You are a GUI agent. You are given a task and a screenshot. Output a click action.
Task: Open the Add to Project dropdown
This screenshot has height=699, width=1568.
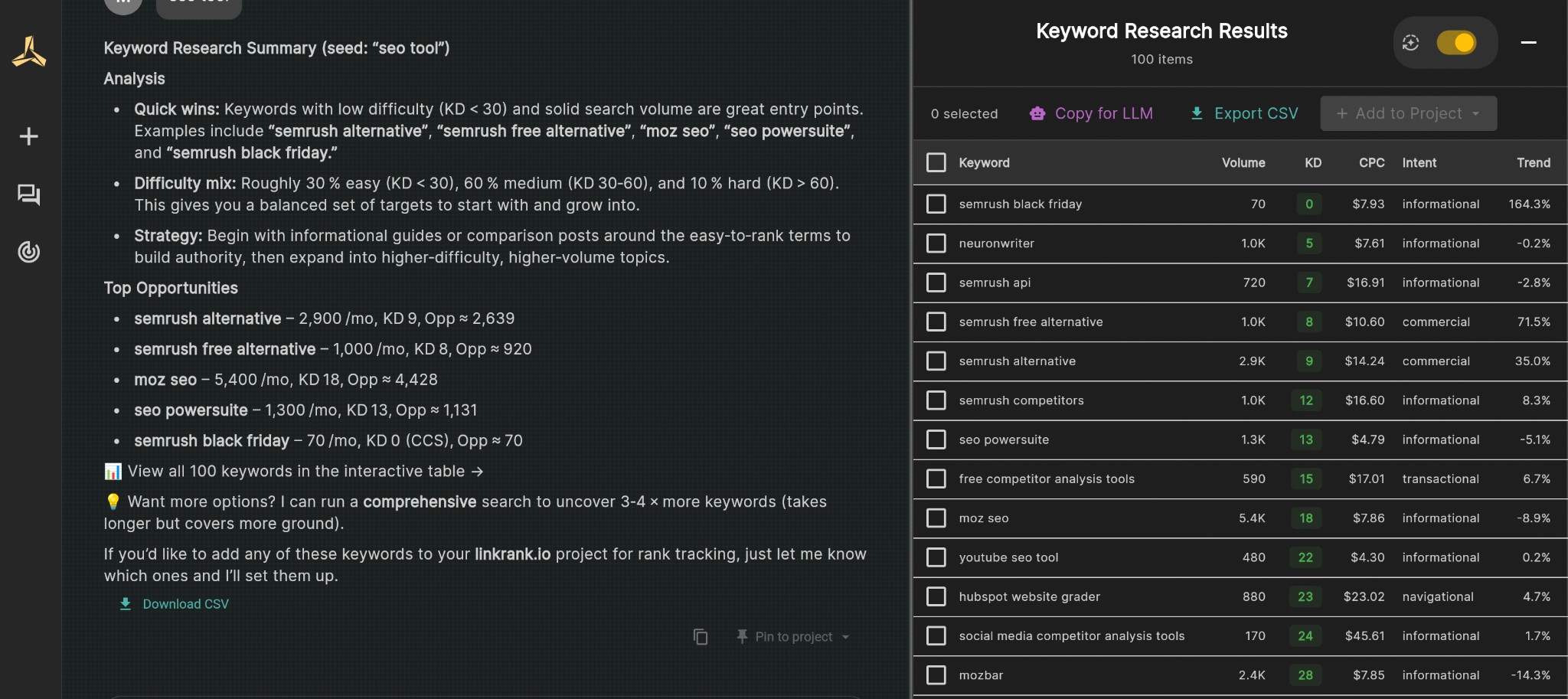tap(1407, 113)
